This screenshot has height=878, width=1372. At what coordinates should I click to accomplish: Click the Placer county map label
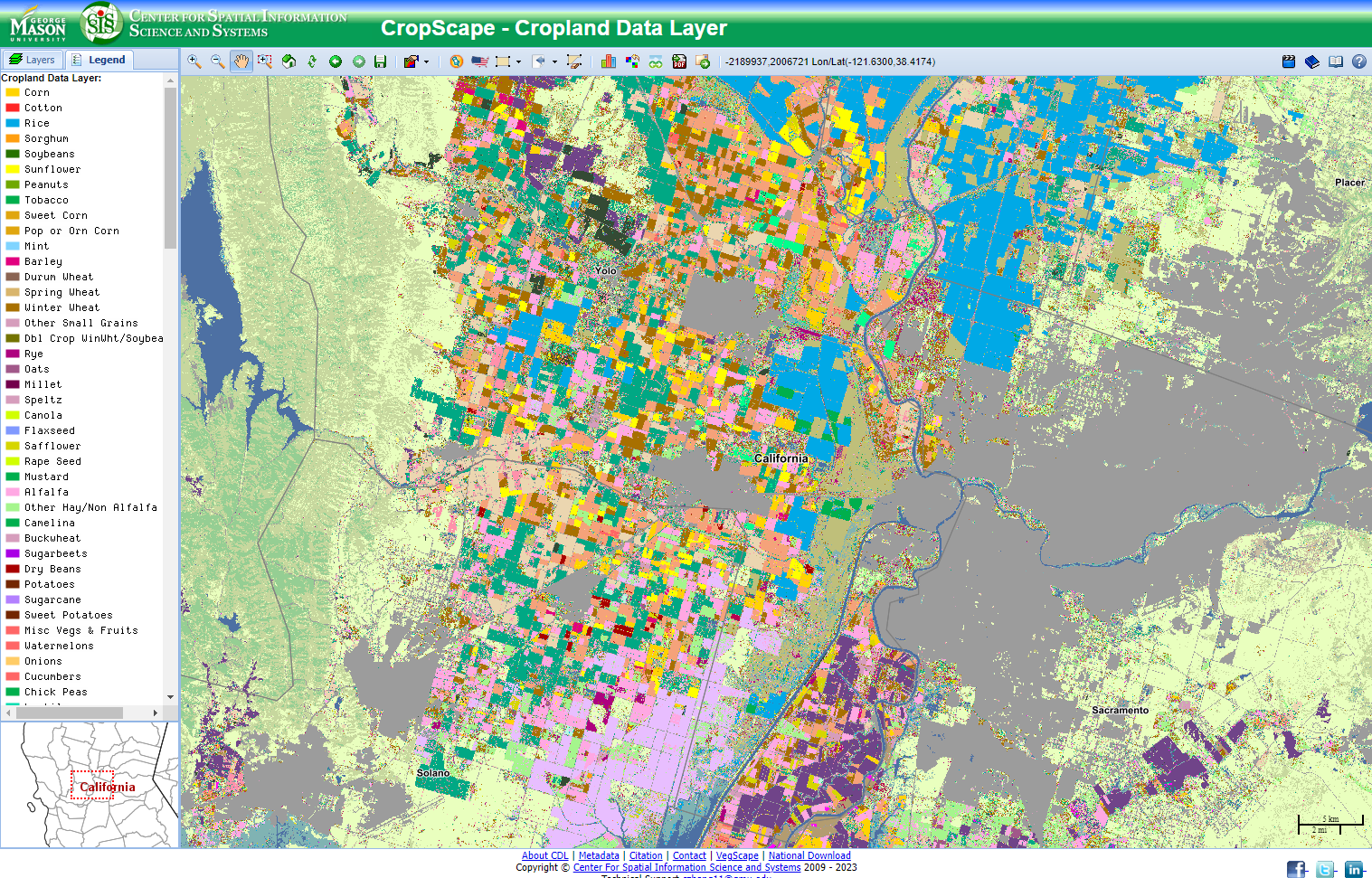[x=1349, y=182]
